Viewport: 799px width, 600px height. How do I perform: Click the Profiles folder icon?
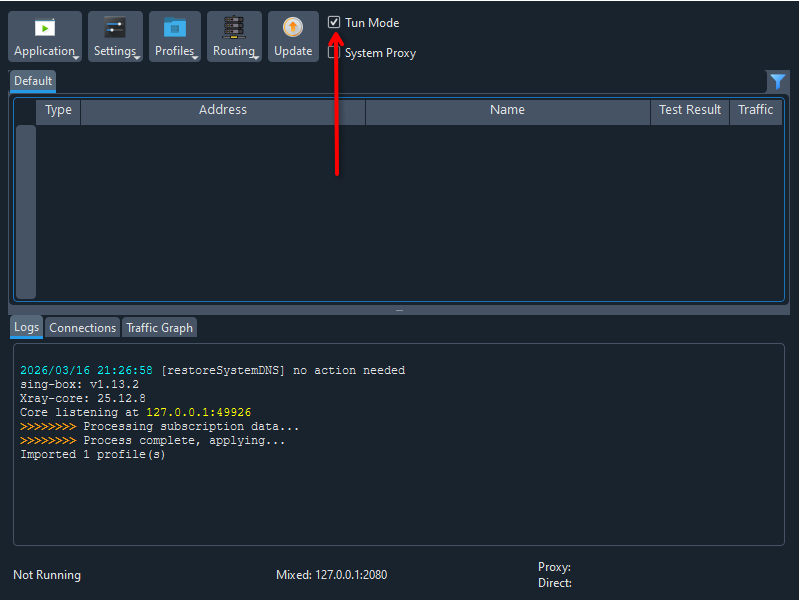click(x=175, y=29)
